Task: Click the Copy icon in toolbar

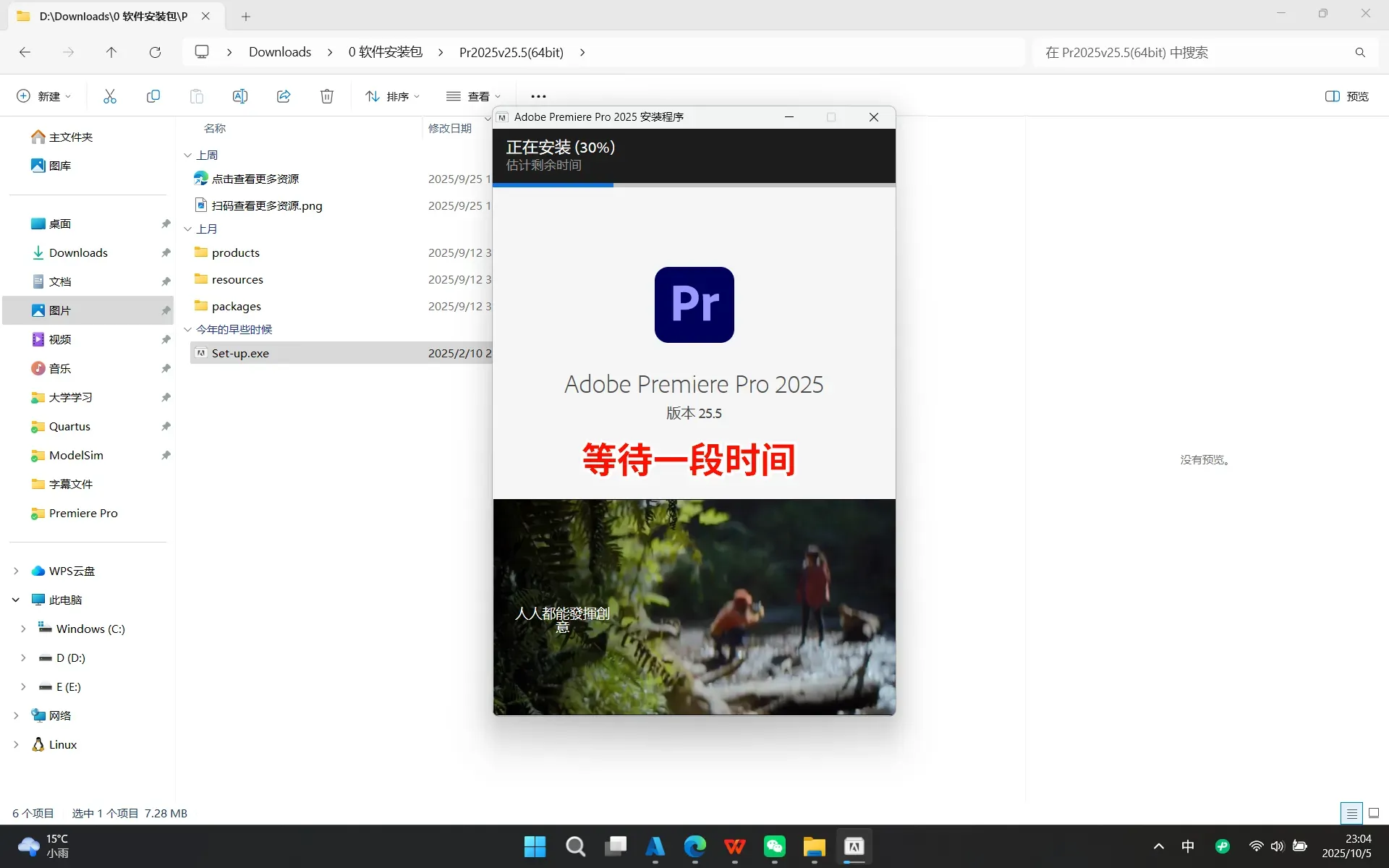Action: (x=153, y=96)
